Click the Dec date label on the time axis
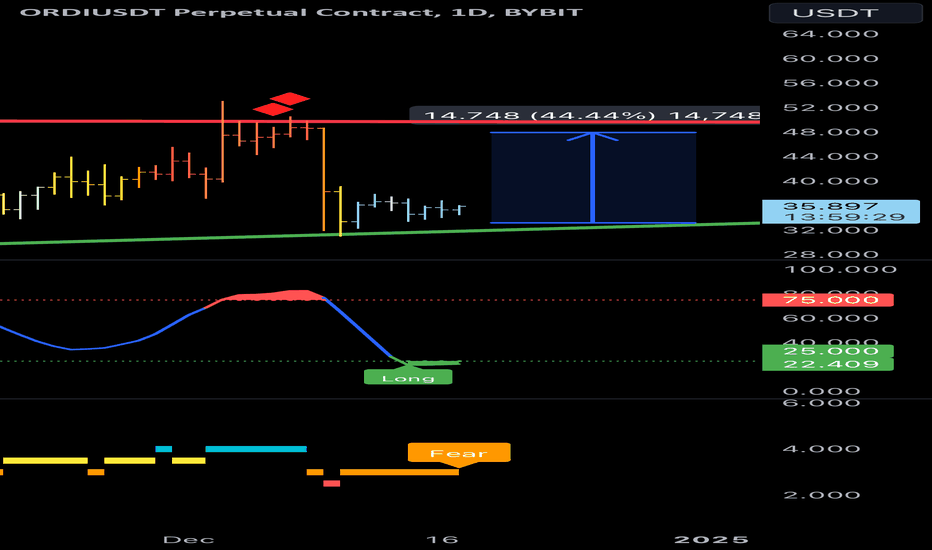 188,540
